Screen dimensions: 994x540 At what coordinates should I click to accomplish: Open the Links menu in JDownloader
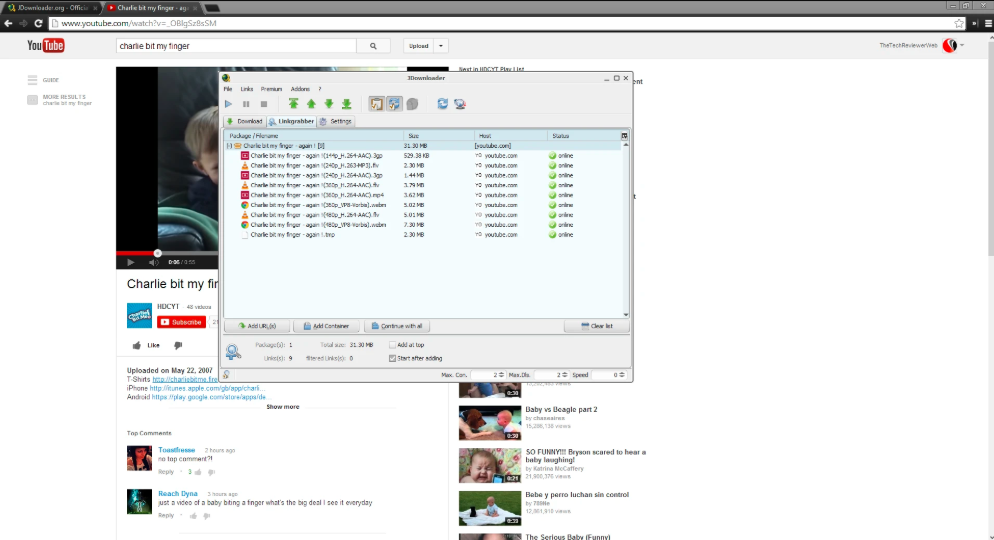[247, 89]
